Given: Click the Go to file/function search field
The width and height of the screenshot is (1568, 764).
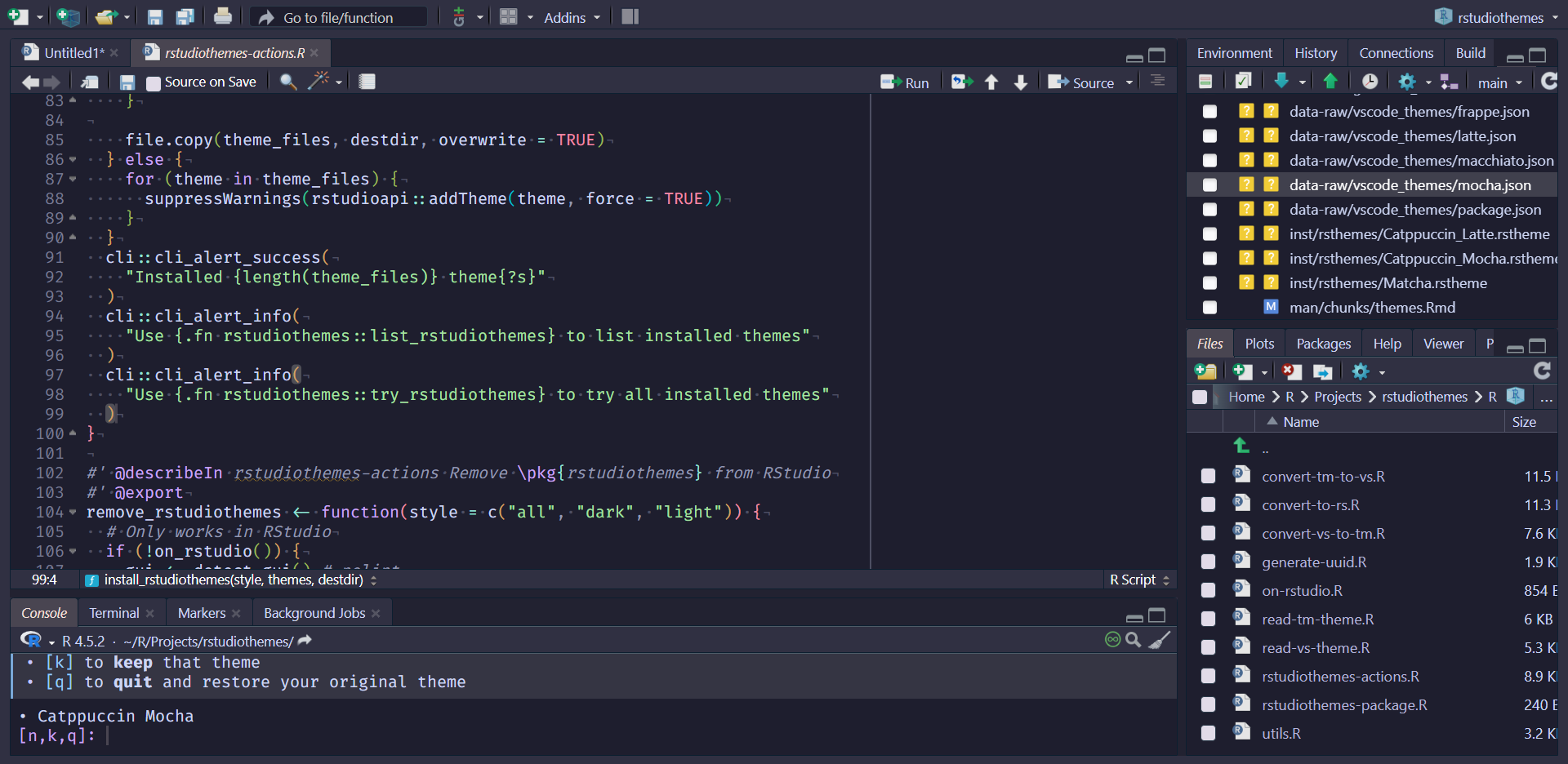Looking at the screenshot, I should click(338, 17).
